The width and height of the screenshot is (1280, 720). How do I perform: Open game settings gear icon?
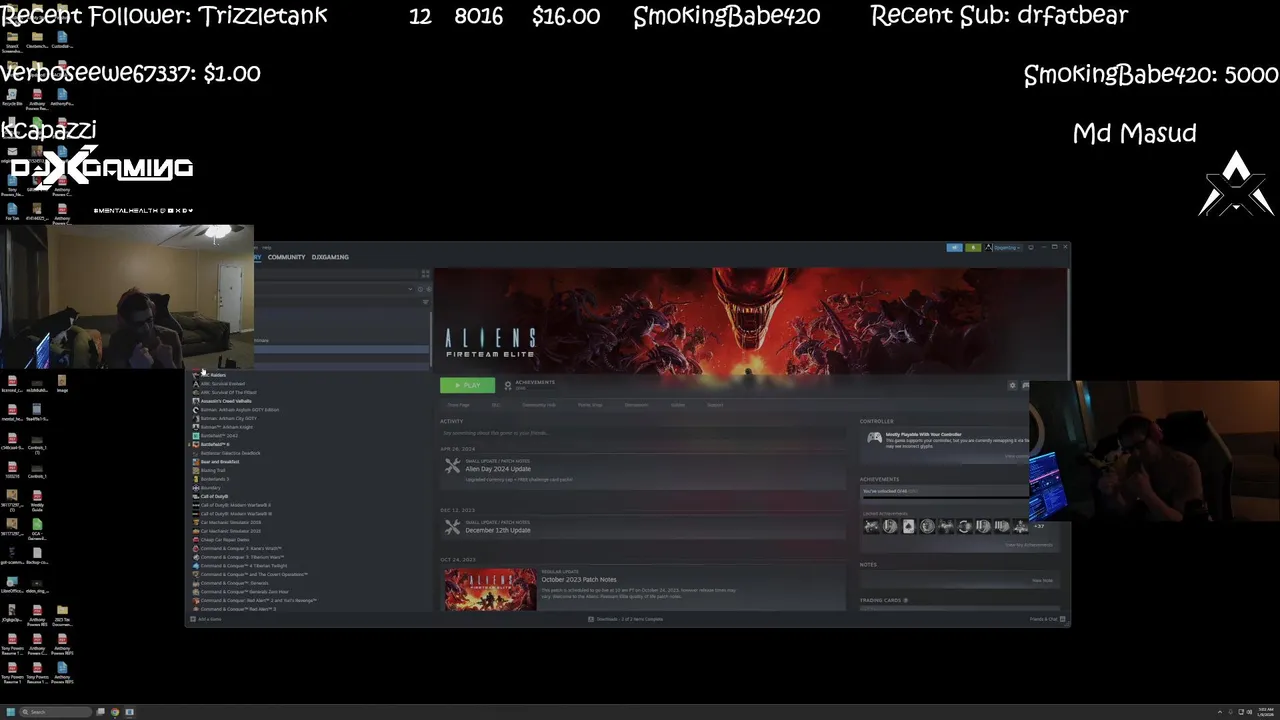(x=1012, y=385)
